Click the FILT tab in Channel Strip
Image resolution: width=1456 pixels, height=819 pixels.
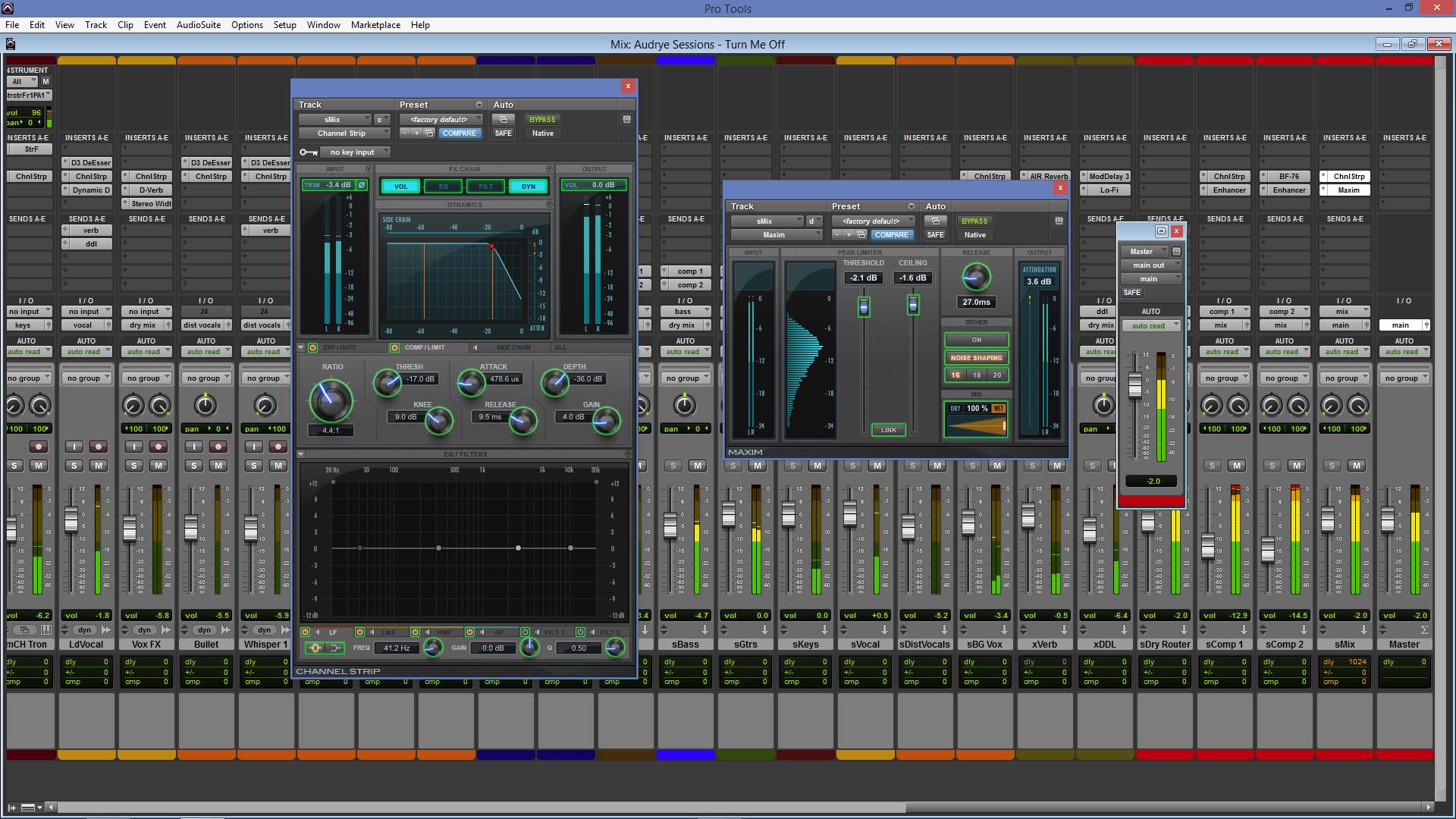[x=485, y=185]
